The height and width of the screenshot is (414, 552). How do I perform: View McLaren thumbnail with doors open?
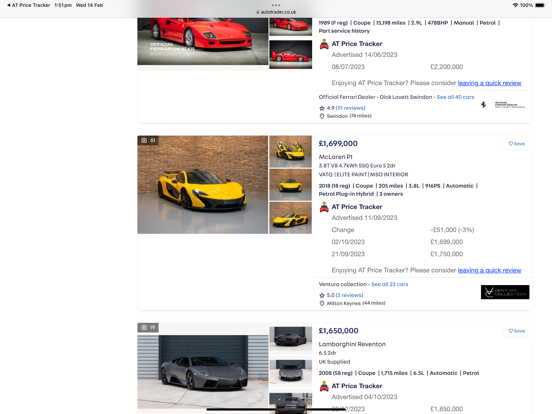[x=290, y=152]
